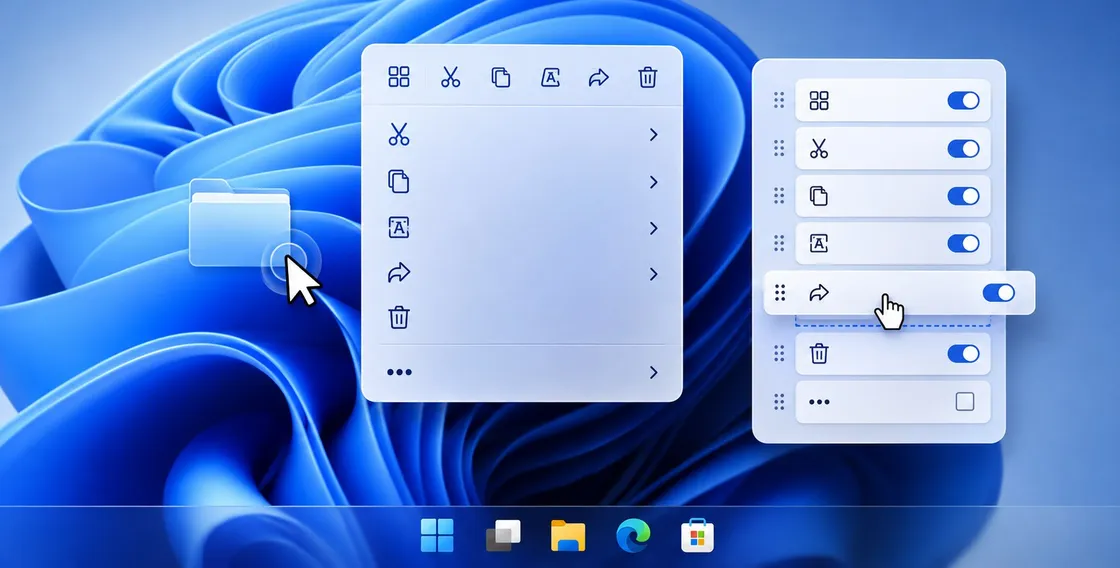
Task: Open Task View from the taskbar
Action: 503,536
